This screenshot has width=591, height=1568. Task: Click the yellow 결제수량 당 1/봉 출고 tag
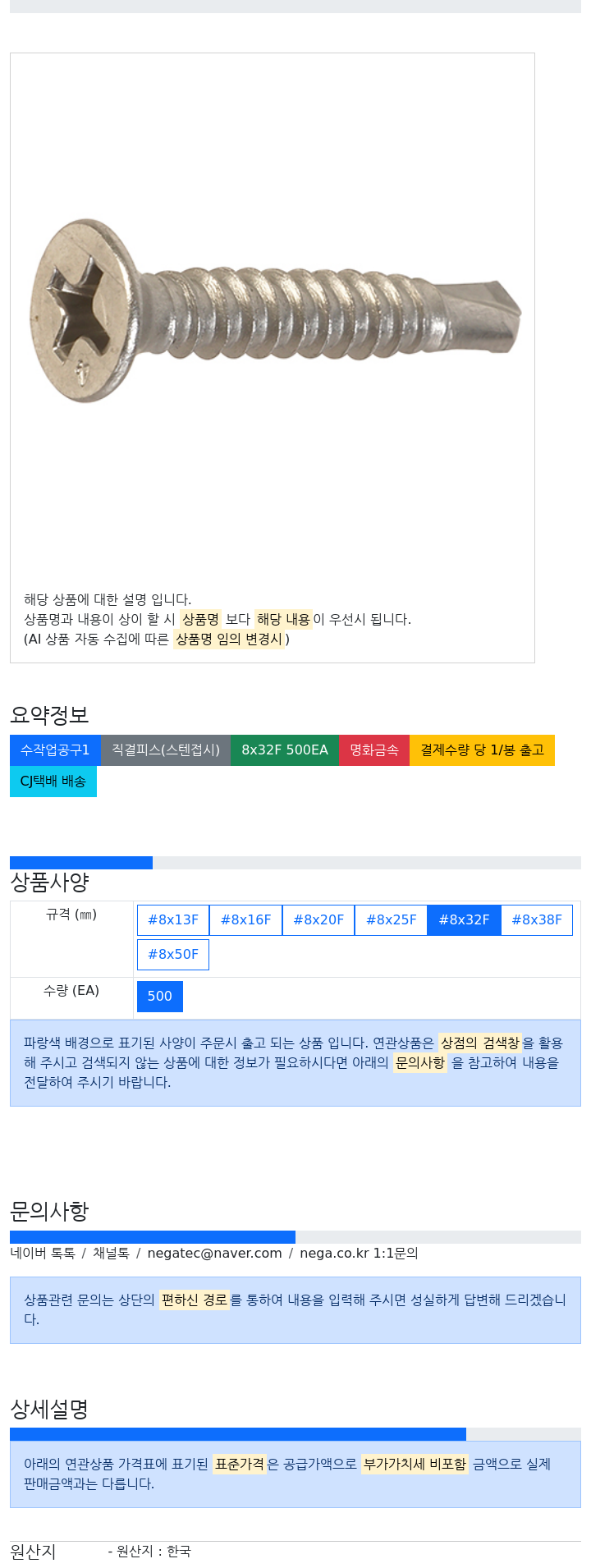(x=482, y=750)
